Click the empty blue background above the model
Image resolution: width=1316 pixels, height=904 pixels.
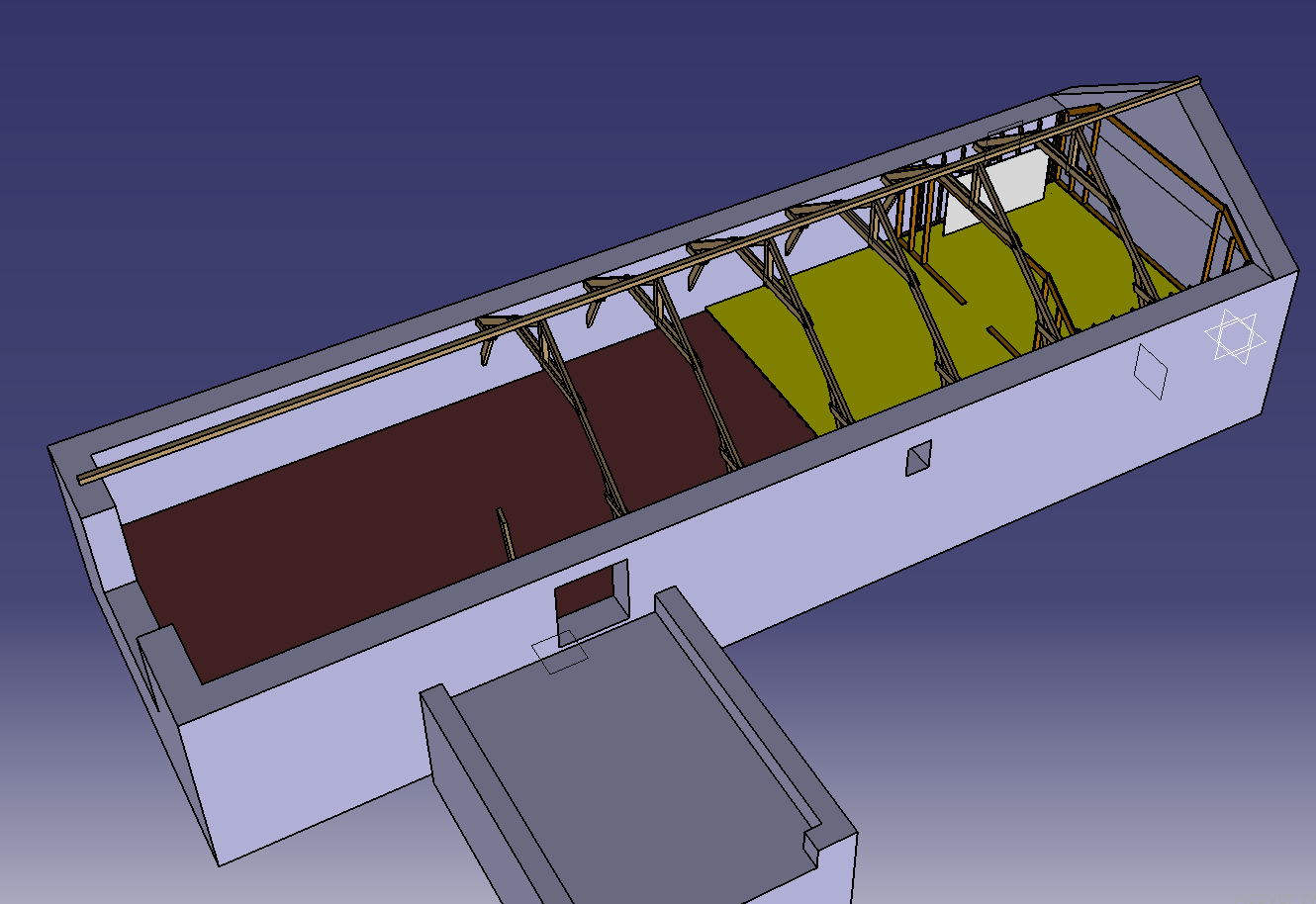(x=396, y=119)
